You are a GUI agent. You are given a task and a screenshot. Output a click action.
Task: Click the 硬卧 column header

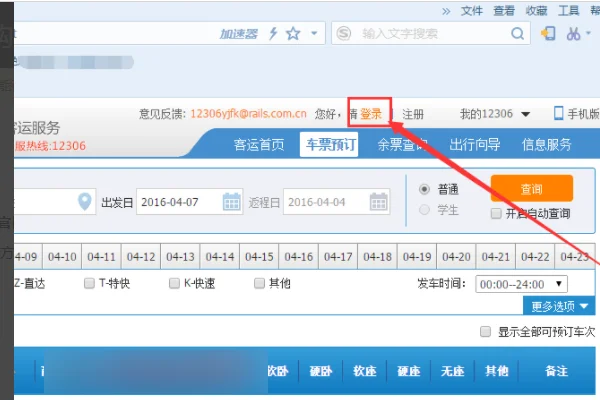(x=321, y=371)
